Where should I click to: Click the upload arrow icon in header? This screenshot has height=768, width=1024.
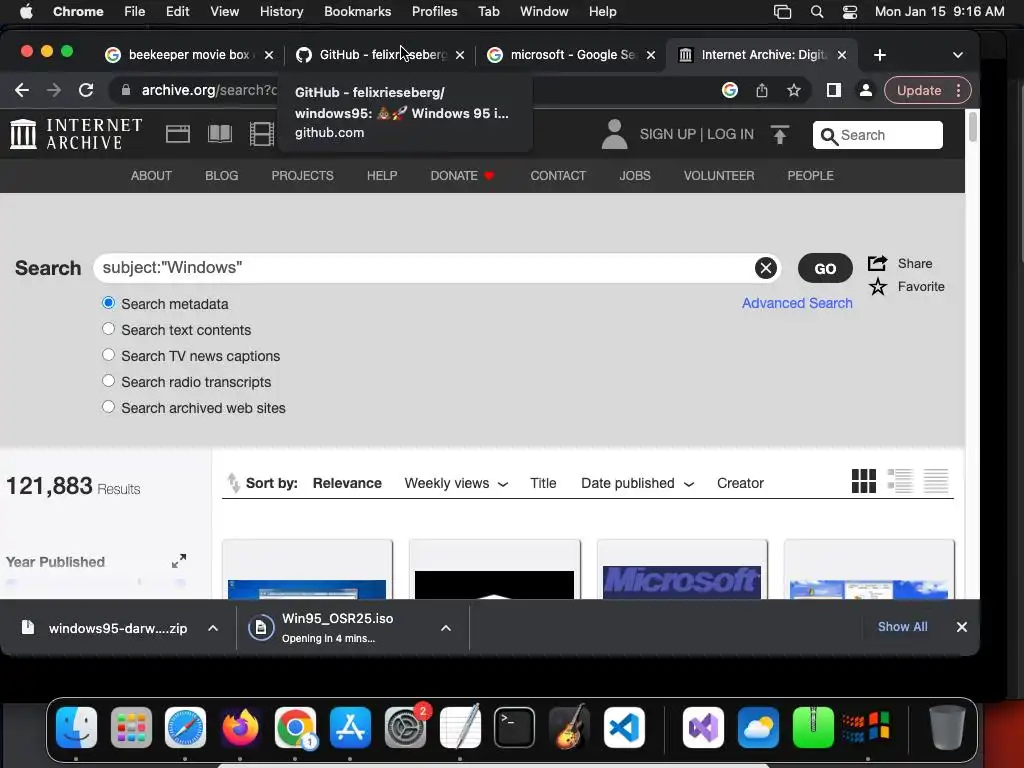(780, 134)
